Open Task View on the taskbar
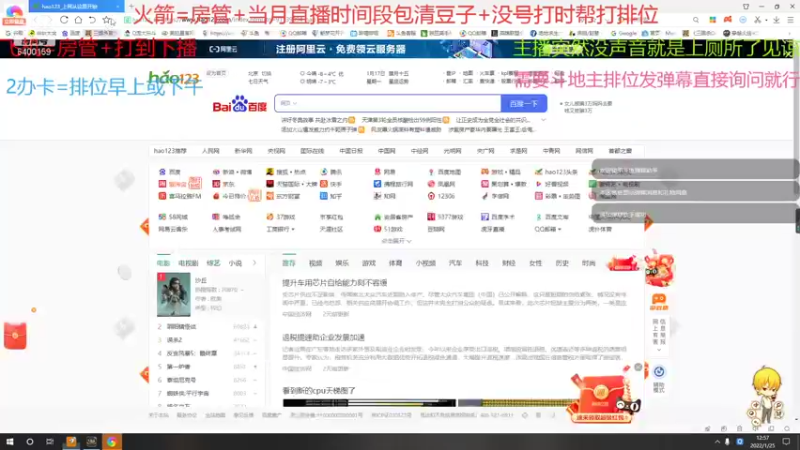 click(x=49, y=442)
